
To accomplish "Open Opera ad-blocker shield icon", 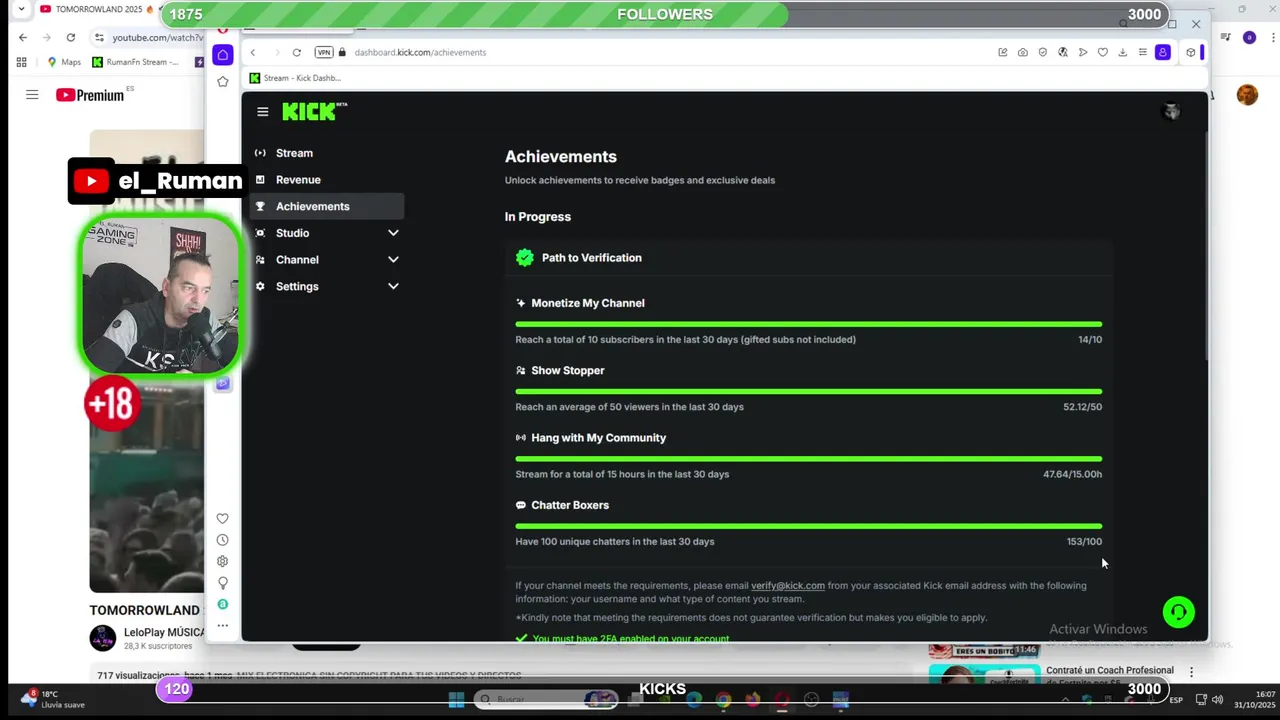I will (1042, 52).
